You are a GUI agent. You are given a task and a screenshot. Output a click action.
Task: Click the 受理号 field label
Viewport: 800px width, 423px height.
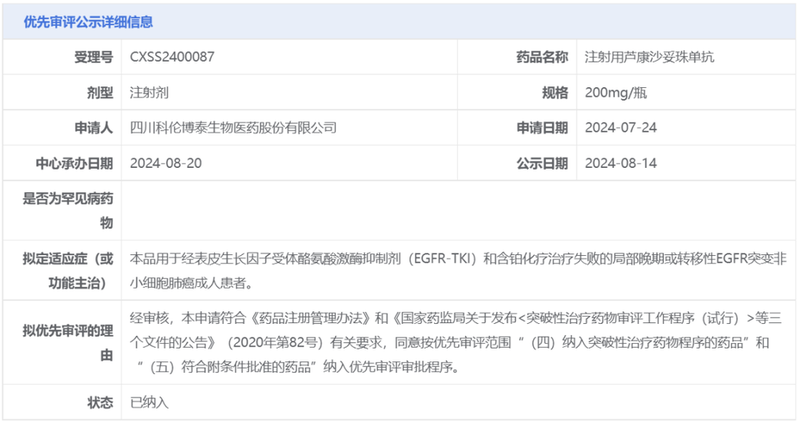coord(94,57)
